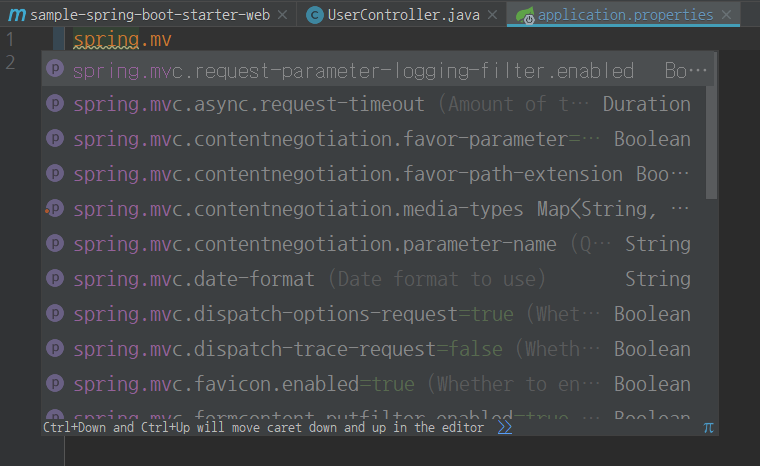
Task: Select spring.mvc.dispatch-options-request=true suggestion
Action: tap(293, 314)
